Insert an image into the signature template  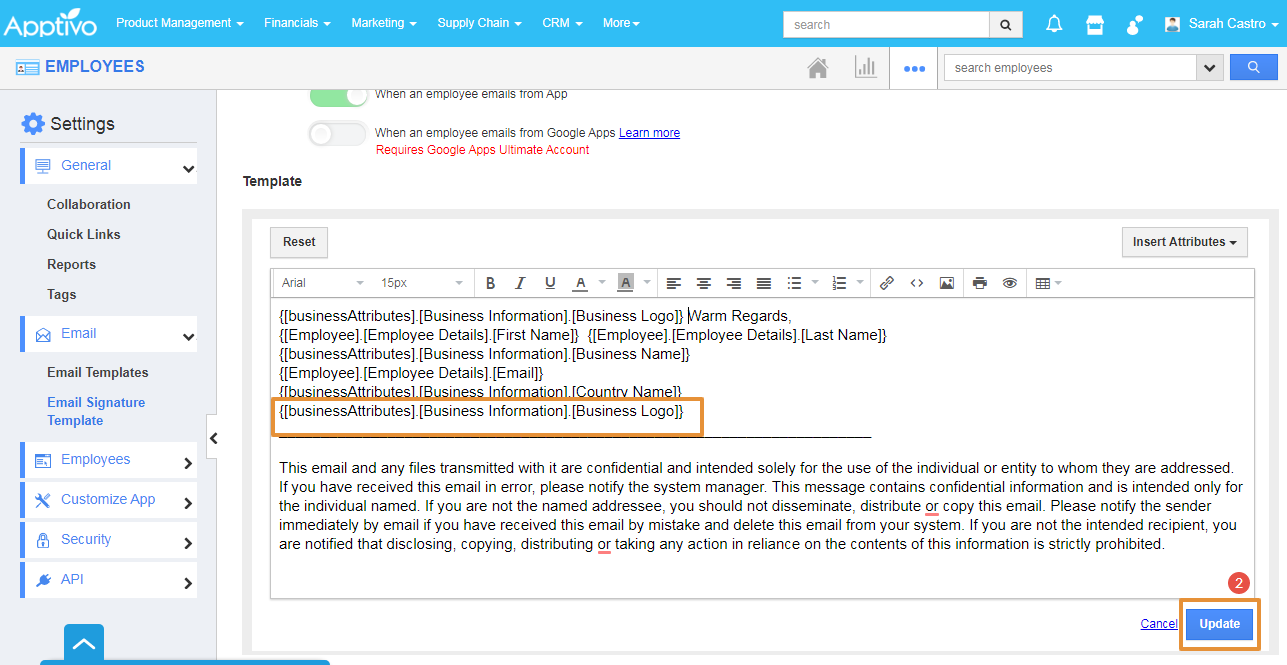[946, 283]
